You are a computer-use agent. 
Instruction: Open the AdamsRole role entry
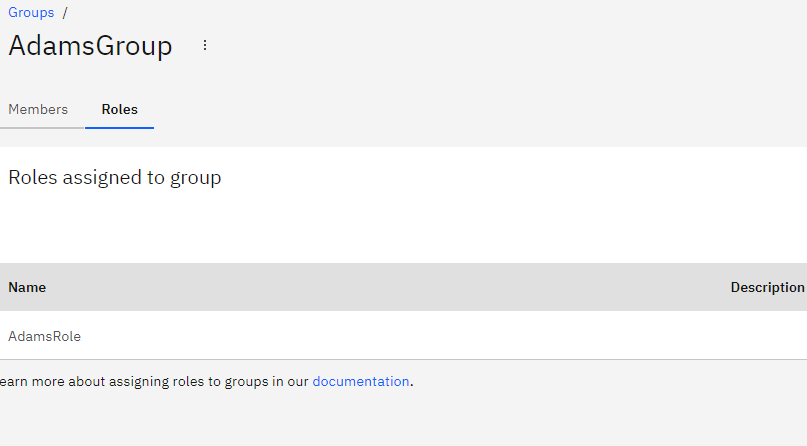[x=44, y=336]
